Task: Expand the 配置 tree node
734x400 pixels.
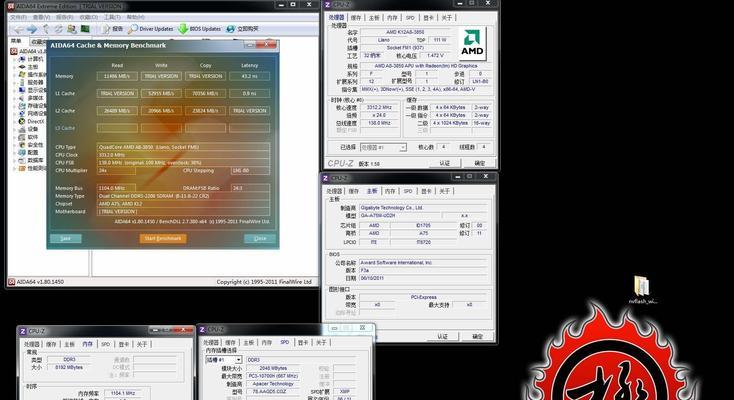Action: tap(15, 152)
